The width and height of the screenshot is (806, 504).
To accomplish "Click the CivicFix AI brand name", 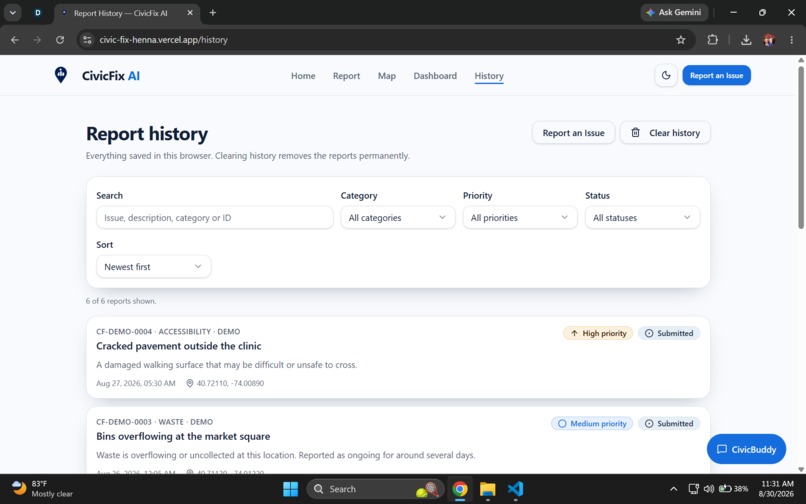I will click(x=111, y=76).
